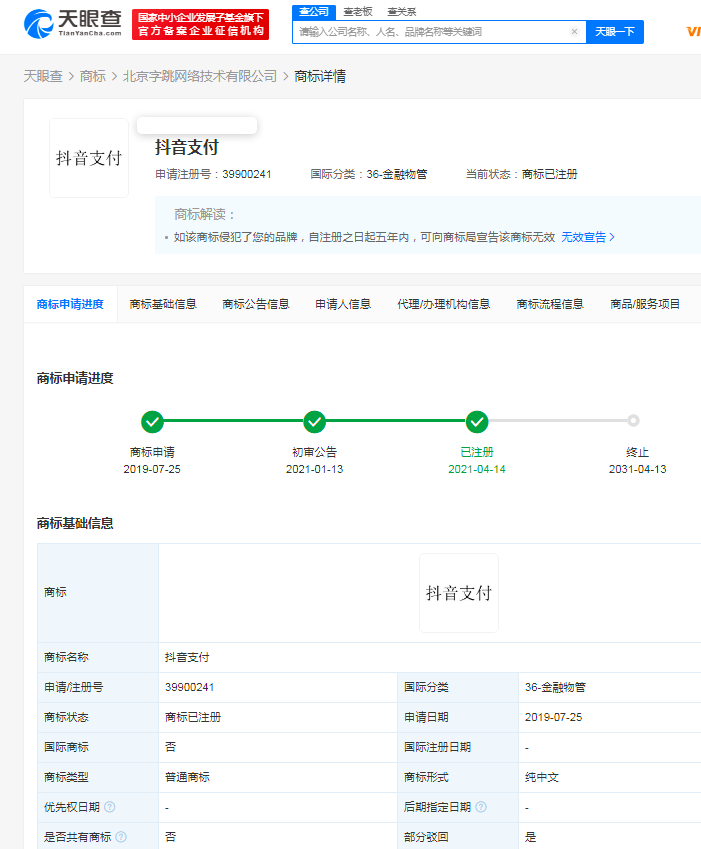Select the 申请人信息 tab
This screenshot has height=849, width=701.
point(343,304)
